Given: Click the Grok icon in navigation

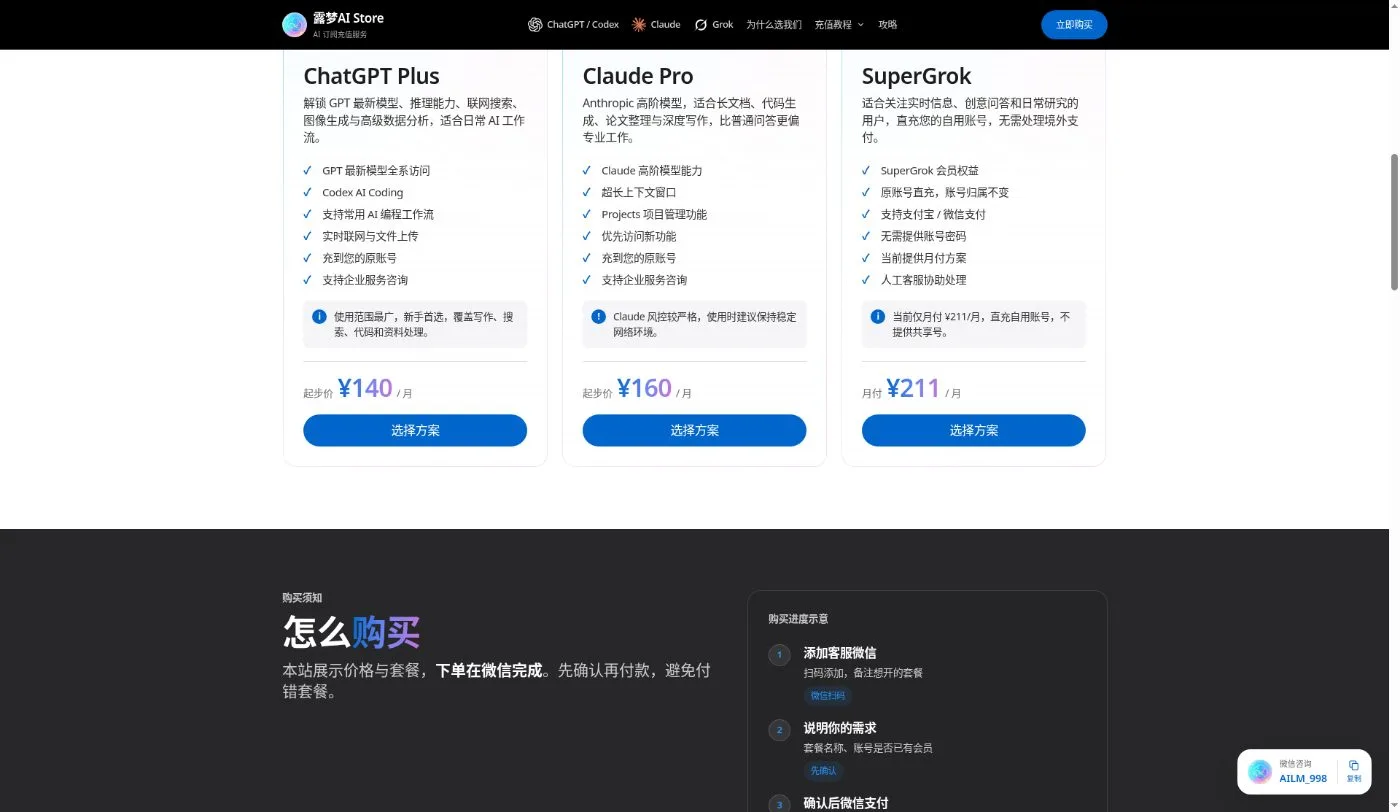Looking at the screenshot, I should tap(701, 24).
